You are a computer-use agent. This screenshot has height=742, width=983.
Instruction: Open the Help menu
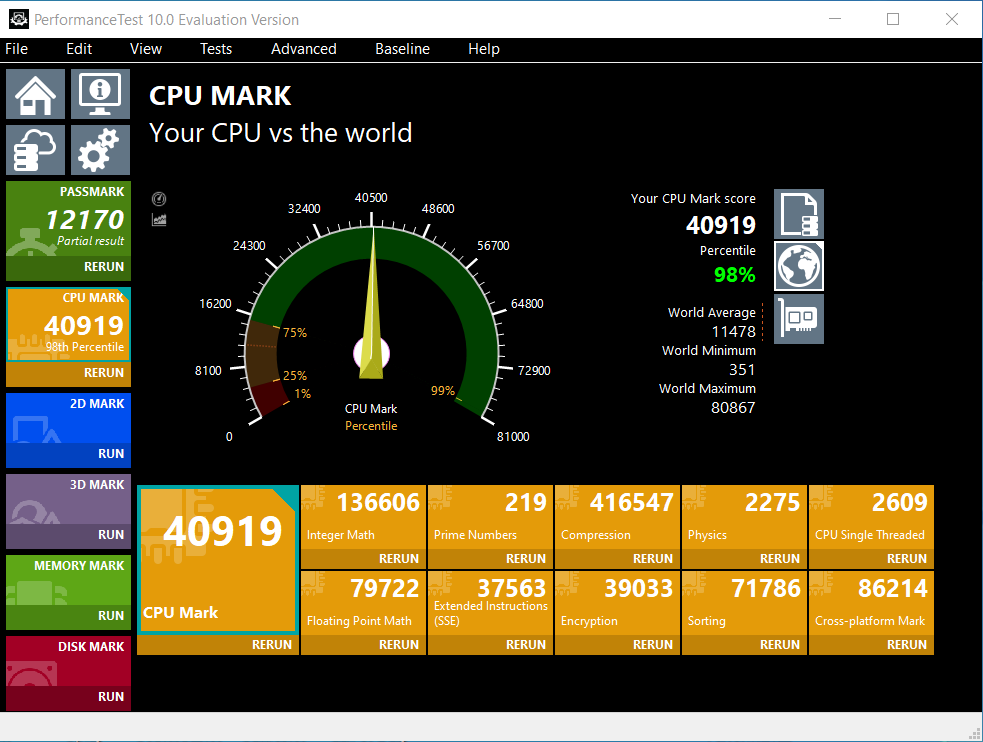484,49
